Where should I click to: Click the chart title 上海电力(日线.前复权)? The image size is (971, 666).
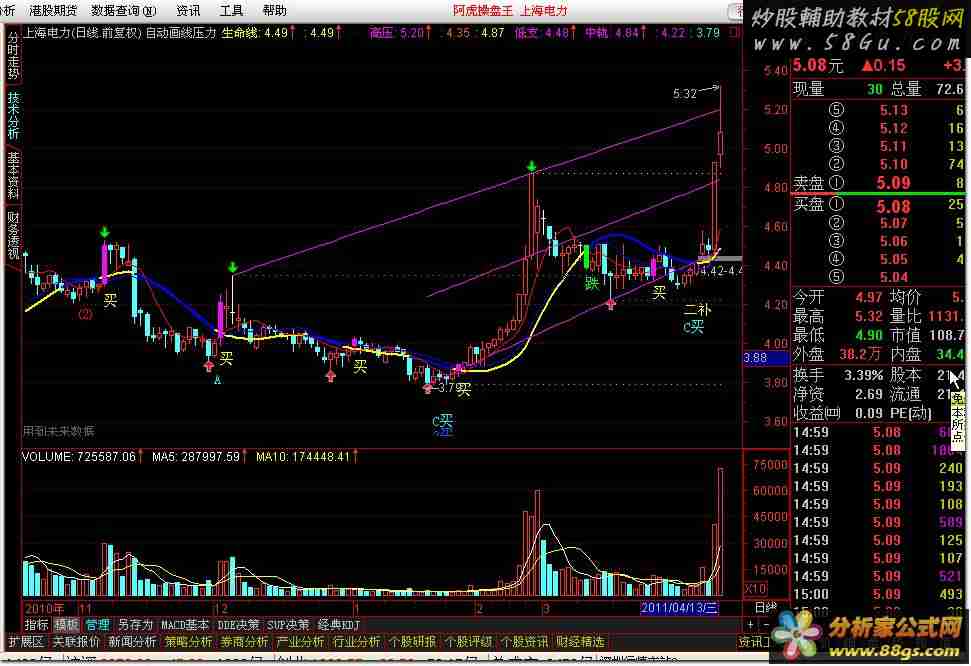pos(82,32)
